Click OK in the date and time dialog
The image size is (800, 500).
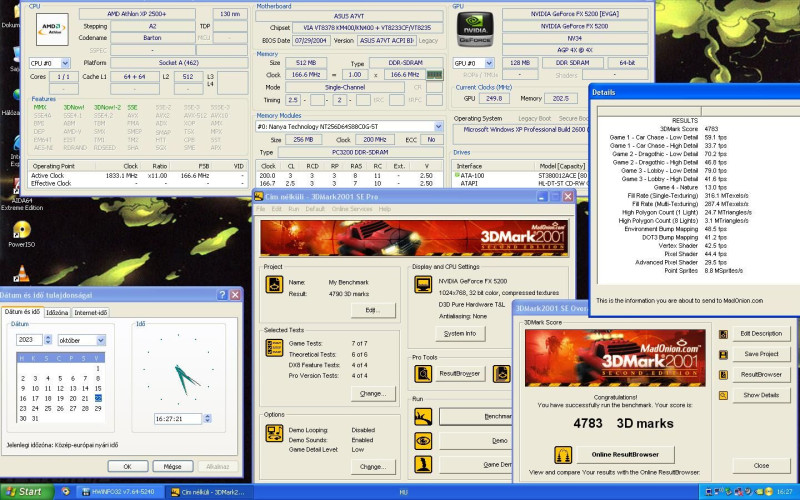(x=128, y=466)
